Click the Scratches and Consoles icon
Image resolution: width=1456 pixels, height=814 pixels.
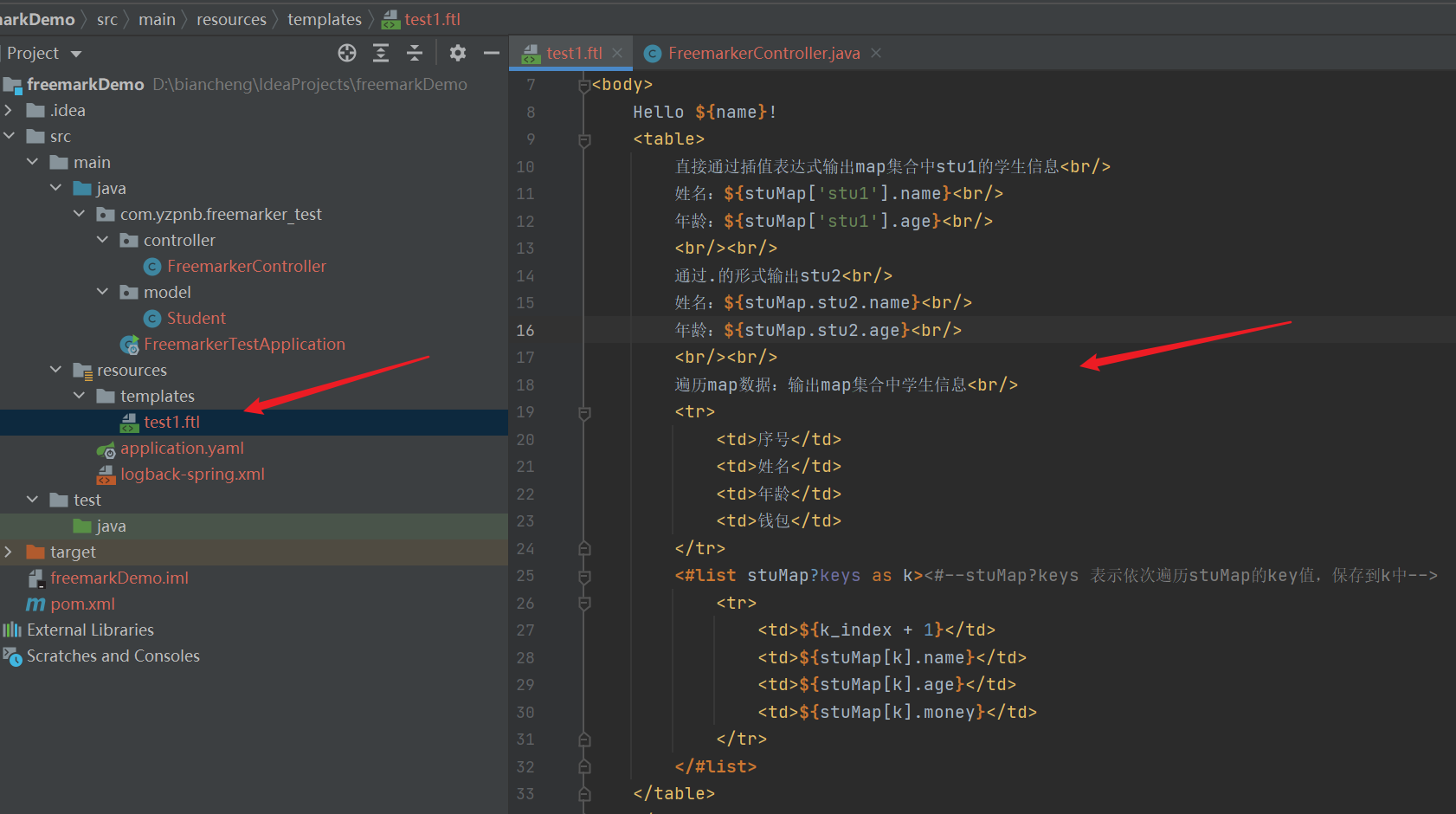click(12, 656)
